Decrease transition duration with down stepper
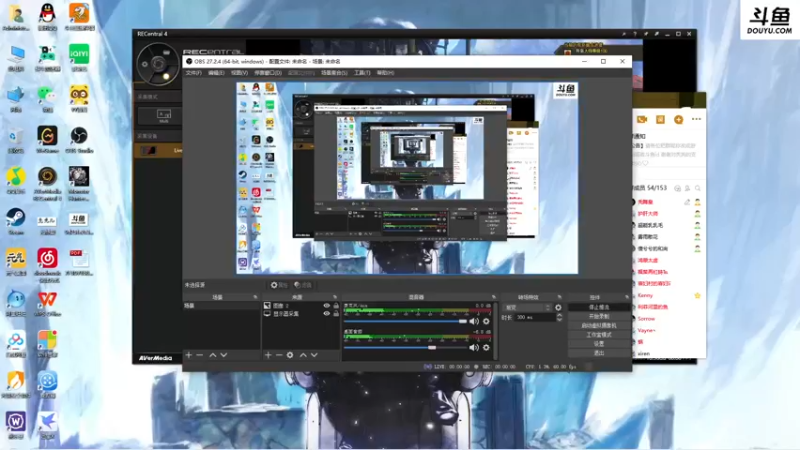 [559, 319]
